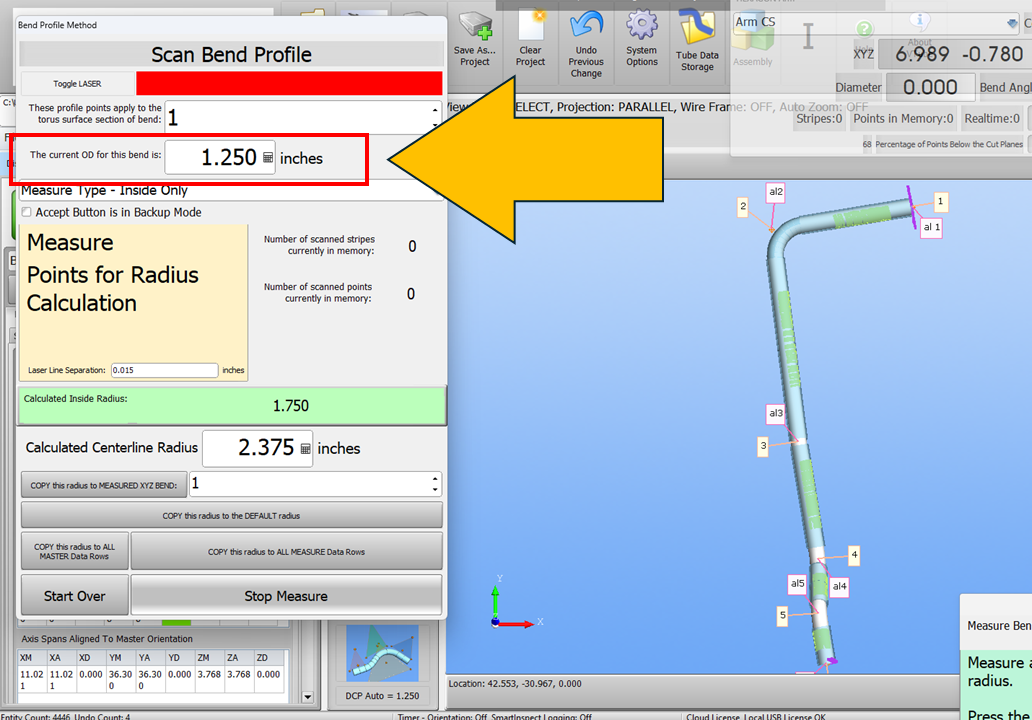Select the al2 label in viewport
The image size is (1032, 720).
click(776, 192)
